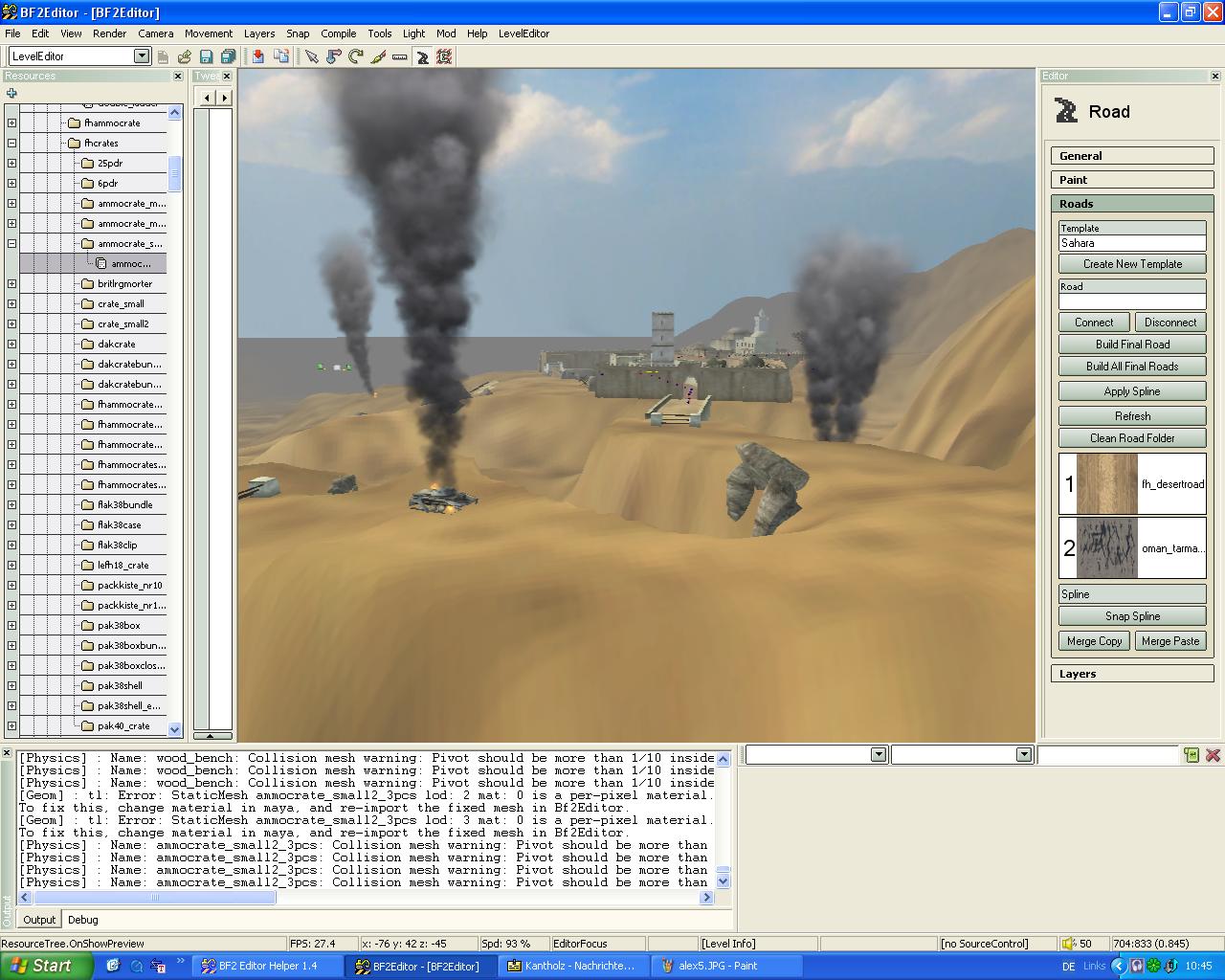1225x980 pixels.
Task: Open the second tweaker bar dropdown
Action: [x=1023, y=755]
